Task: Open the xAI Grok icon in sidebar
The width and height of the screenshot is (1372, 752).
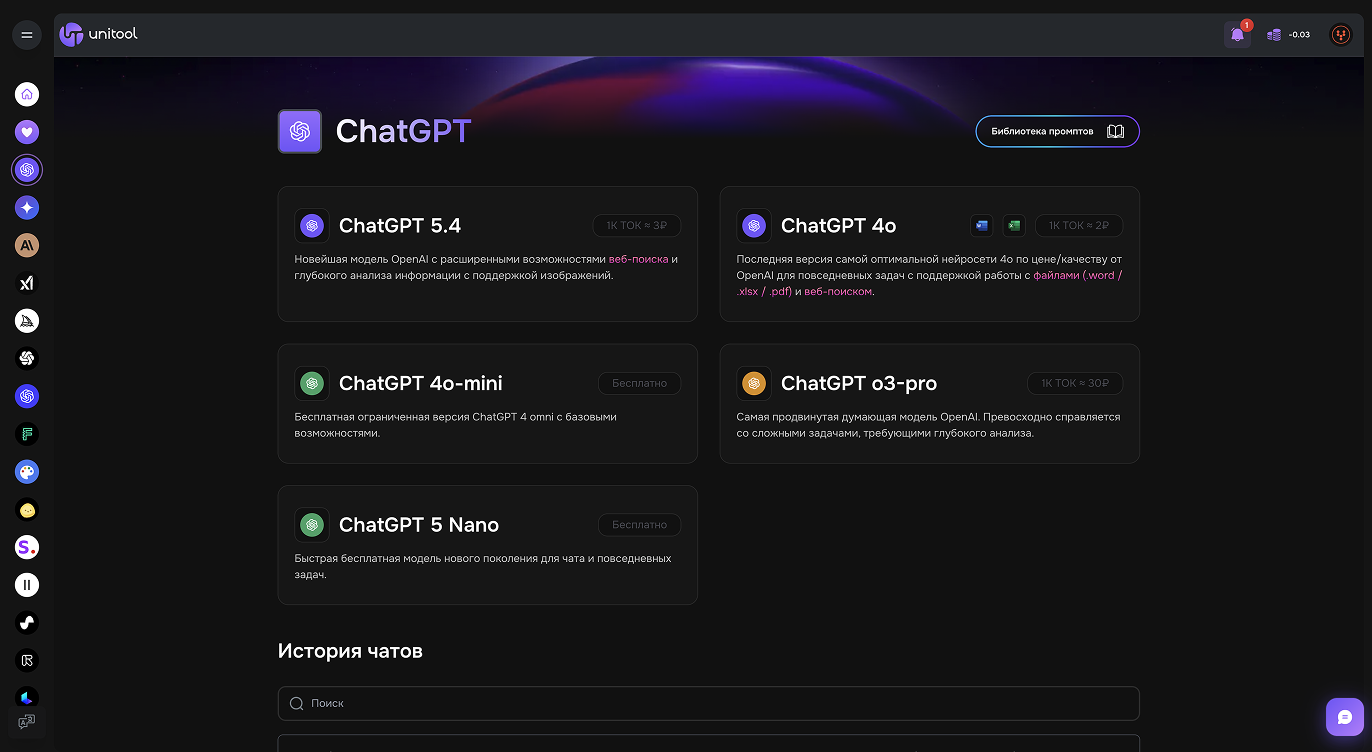Action: [x=27, y=283]
